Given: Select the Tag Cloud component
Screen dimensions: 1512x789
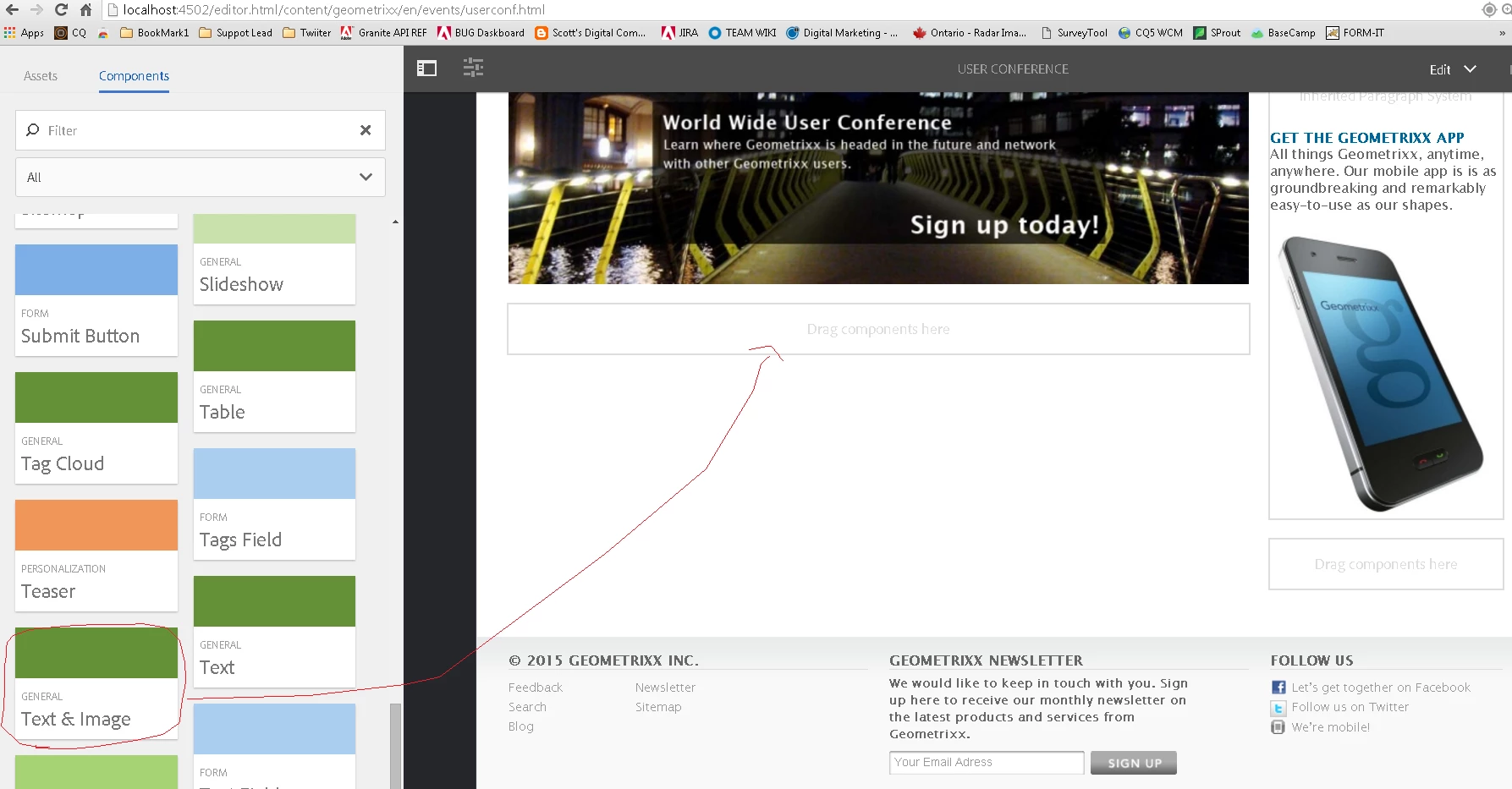Looking at the screenshot, I should coord(96,428).
